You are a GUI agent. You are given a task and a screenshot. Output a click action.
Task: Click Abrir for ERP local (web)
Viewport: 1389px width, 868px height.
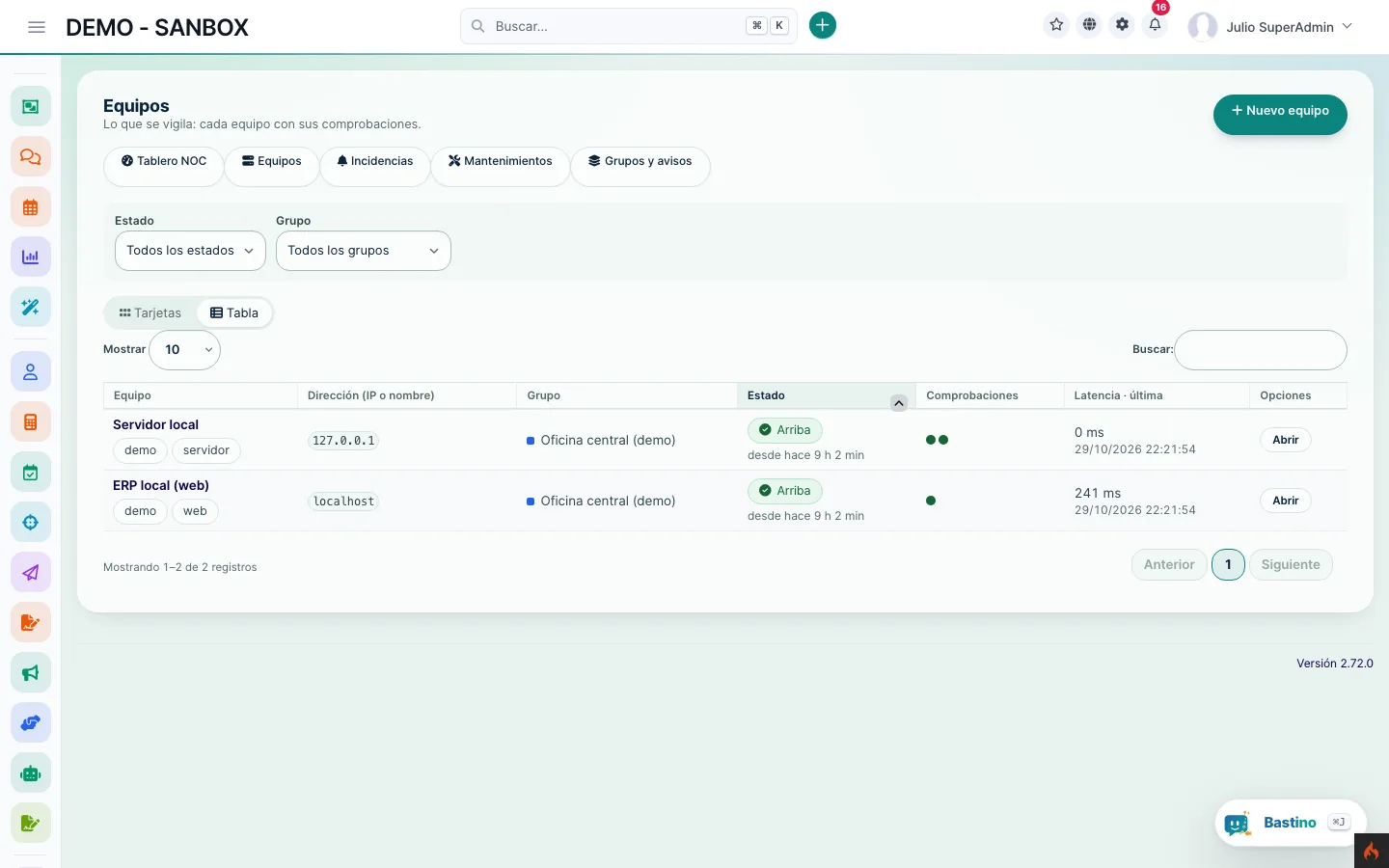tap(1286, 501)
